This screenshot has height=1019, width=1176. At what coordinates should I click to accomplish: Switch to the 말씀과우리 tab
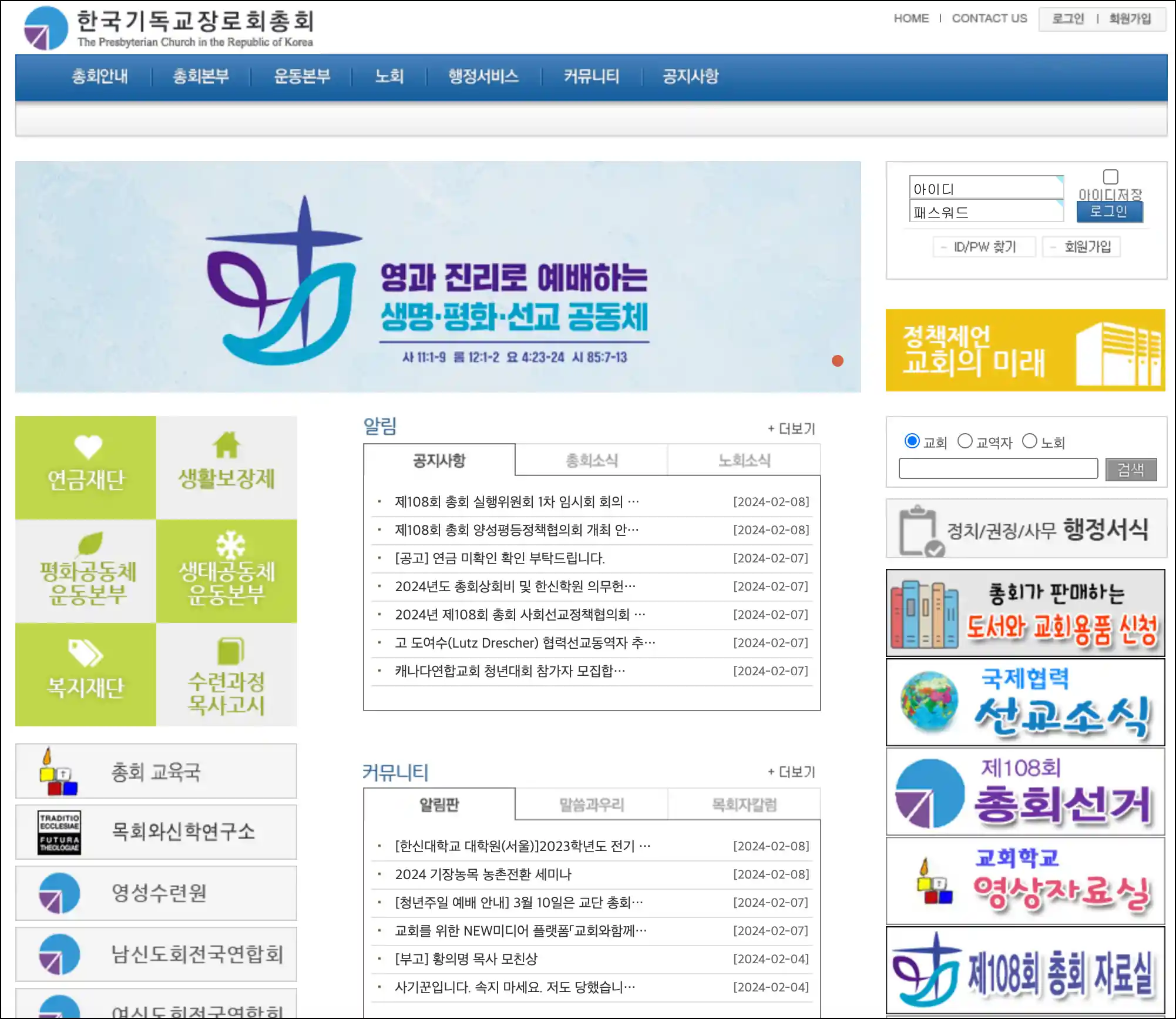click(x=592, y=805)
